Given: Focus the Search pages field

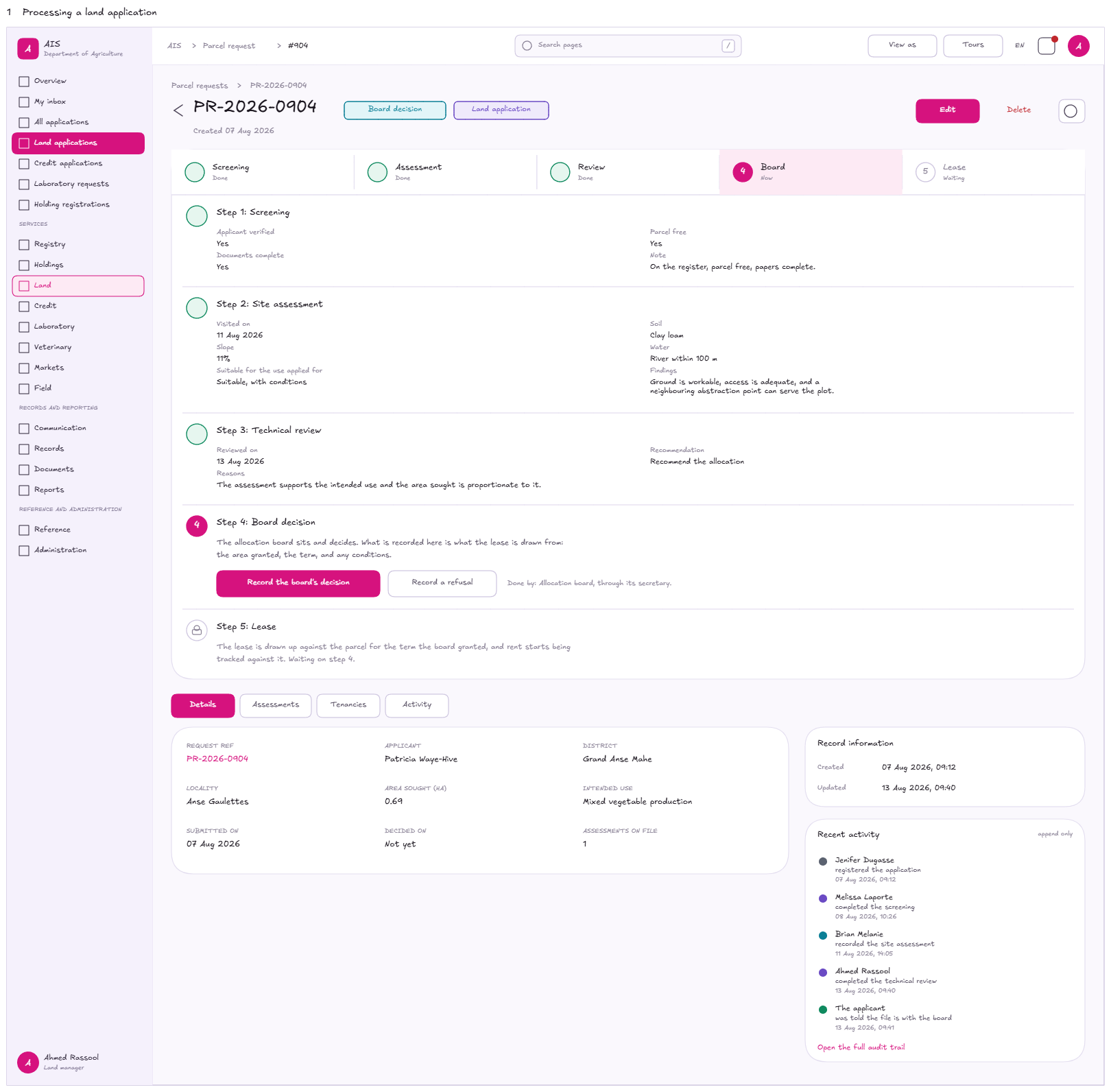Looking at the screenshot, I should click(628, 46).
